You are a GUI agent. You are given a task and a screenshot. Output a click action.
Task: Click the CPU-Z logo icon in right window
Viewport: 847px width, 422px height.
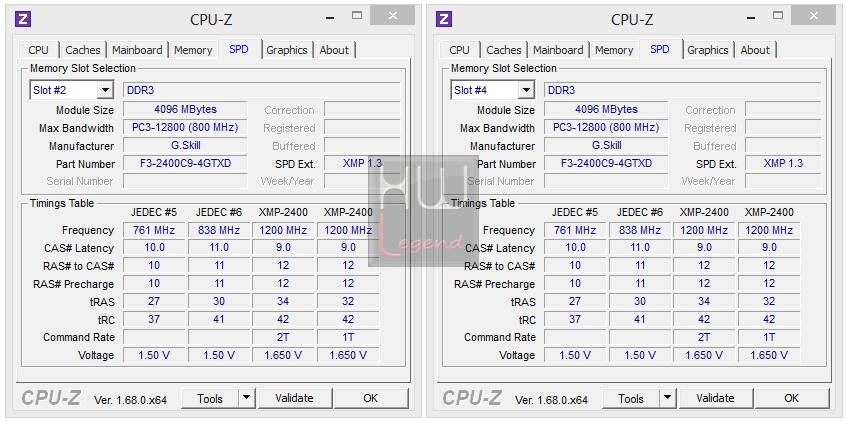pos(443,19)
